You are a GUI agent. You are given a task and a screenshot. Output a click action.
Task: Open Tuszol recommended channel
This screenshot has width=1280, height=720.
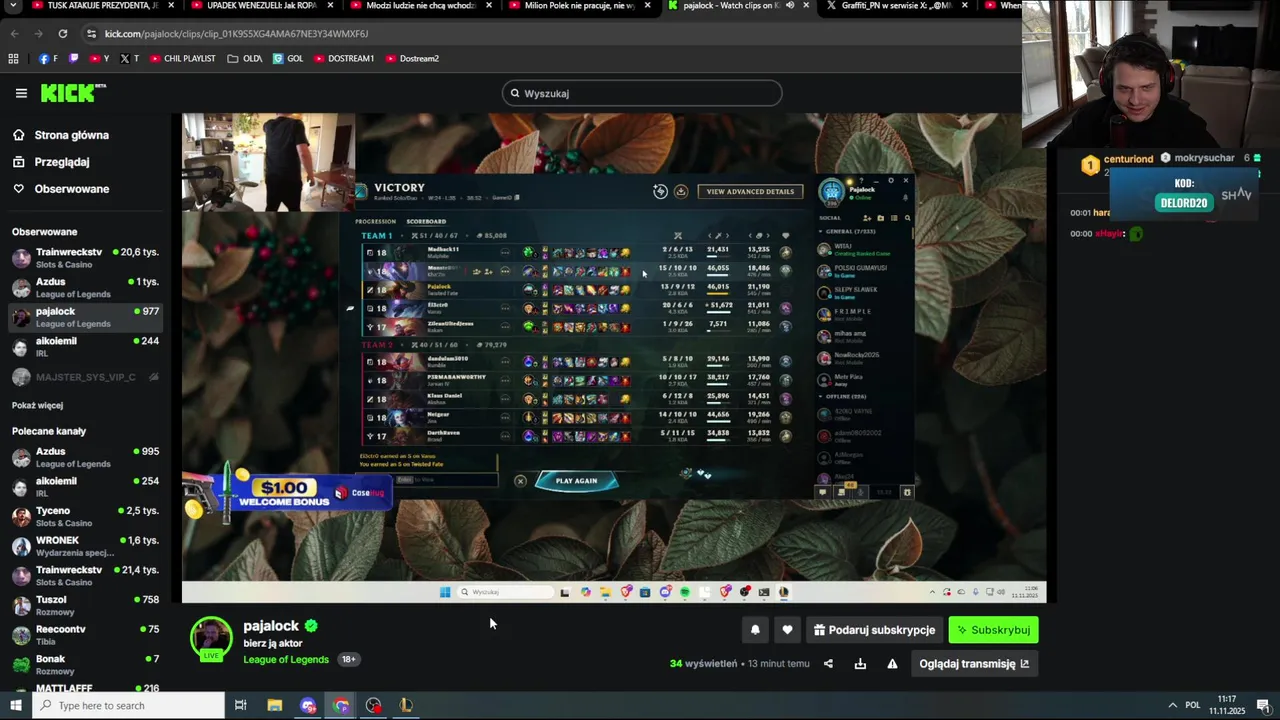point(86,605)
